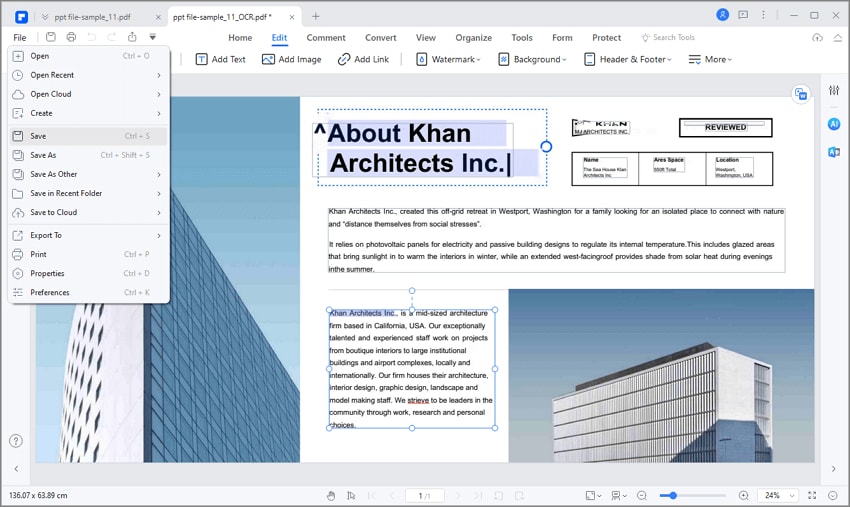Click the AI translate sidebar icon

[834, 152]
